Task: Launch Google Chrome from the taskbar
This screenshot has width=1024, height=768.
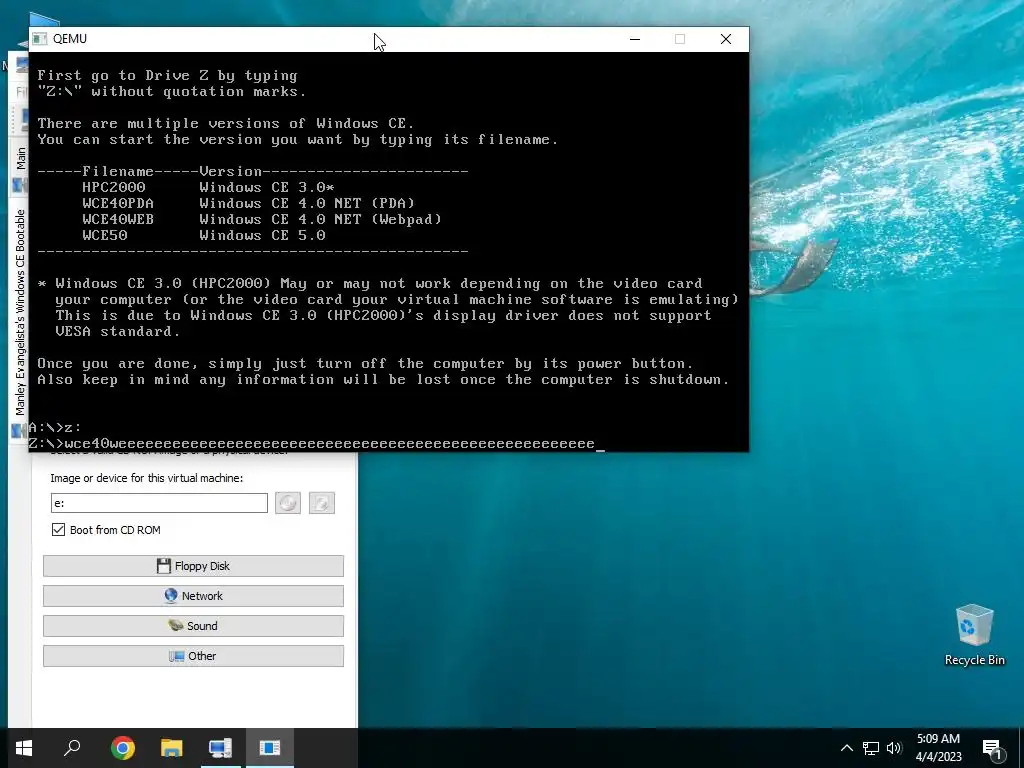Action: point(123,748)
